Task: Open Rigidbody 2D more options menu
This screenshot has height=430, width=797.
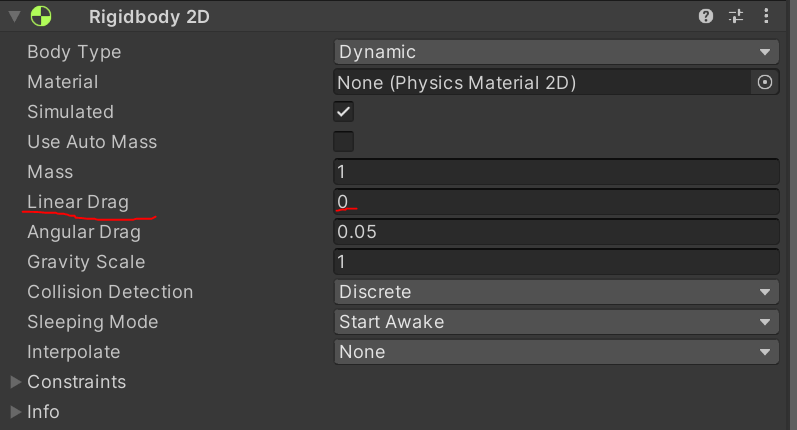Action: pyautogui.click(x=767, y=16)
